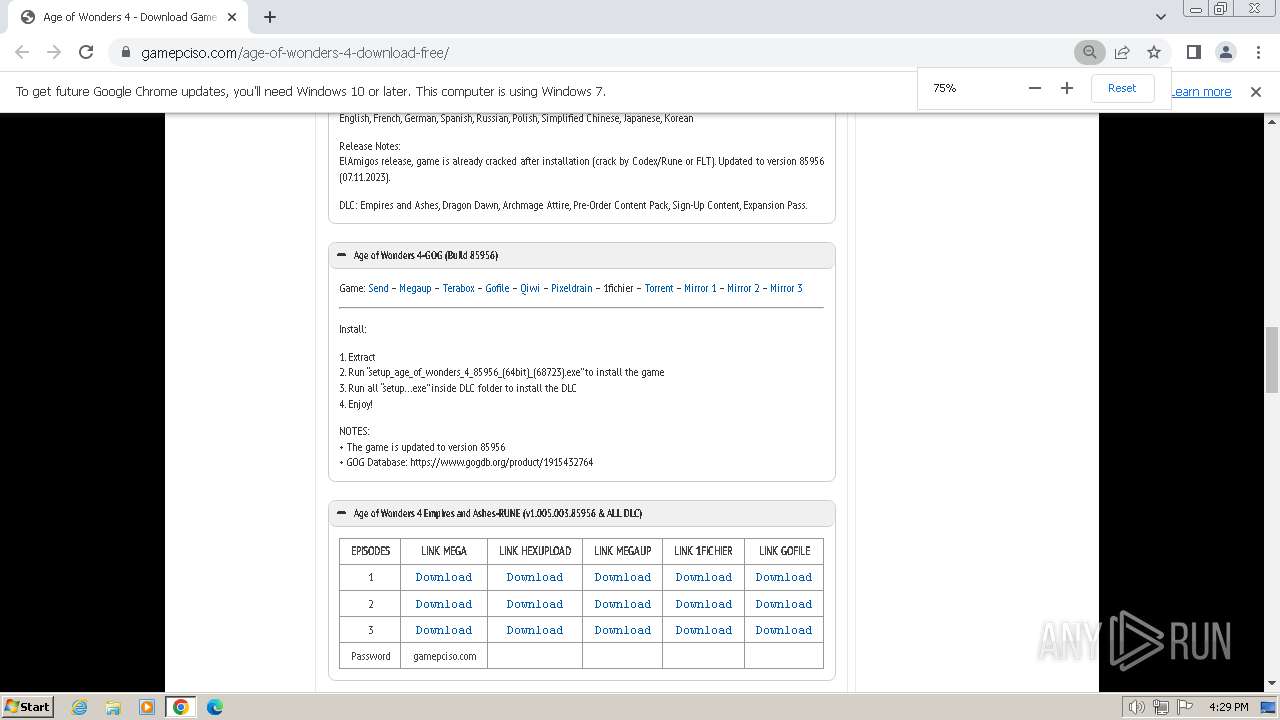Open the Terabox download link

coord(459,288)
